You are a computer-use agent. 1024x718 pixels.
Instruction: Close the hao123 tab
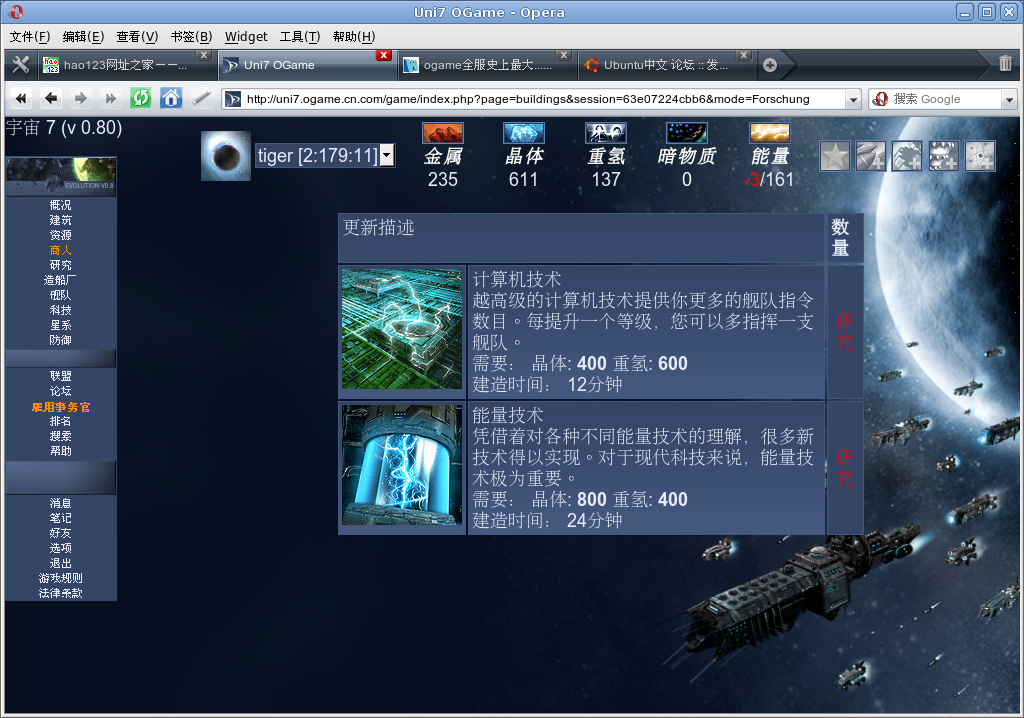point(204,56)
